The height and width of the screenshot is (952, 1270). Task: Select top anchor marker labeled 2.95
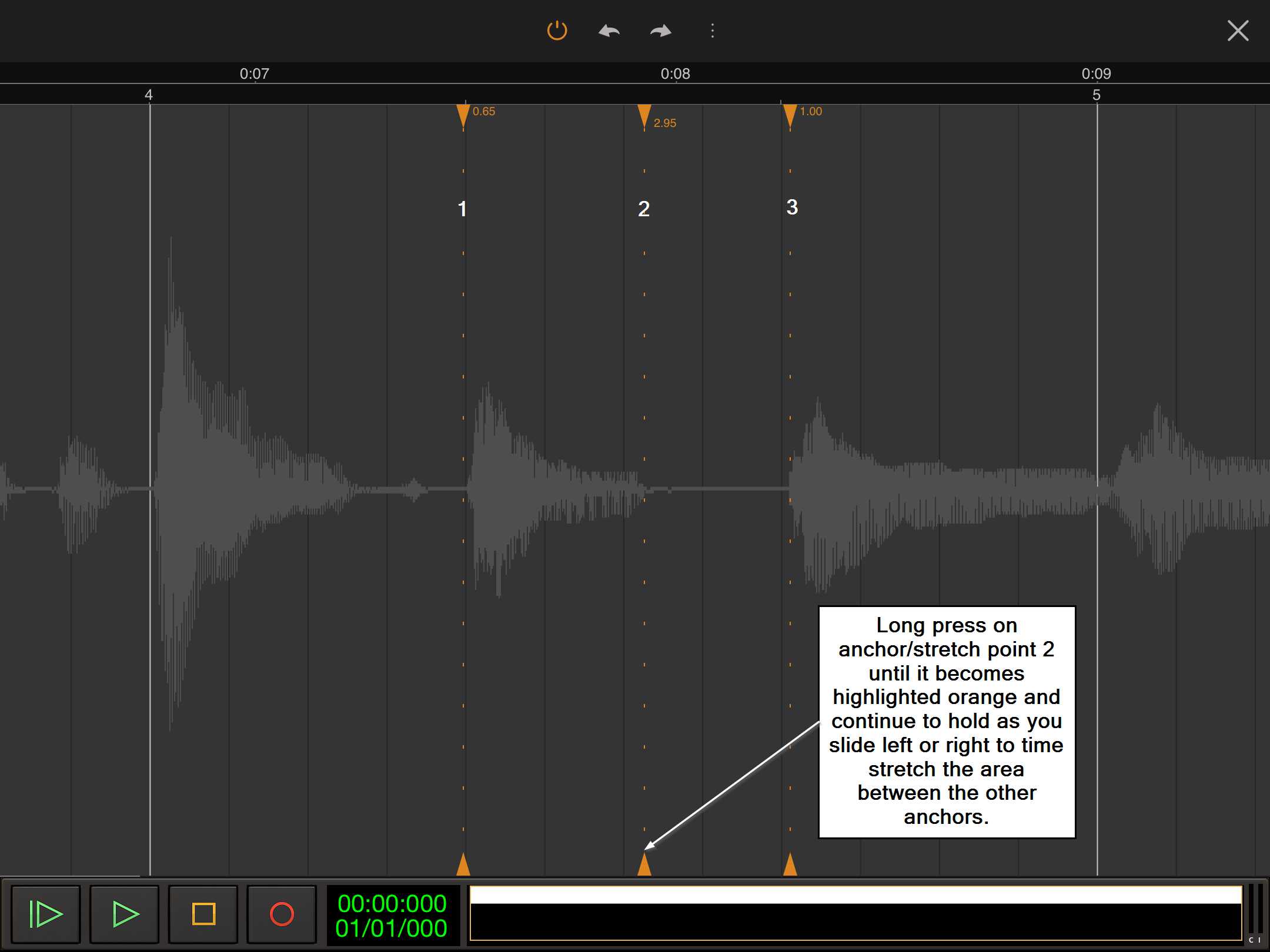tap(644, 115)
